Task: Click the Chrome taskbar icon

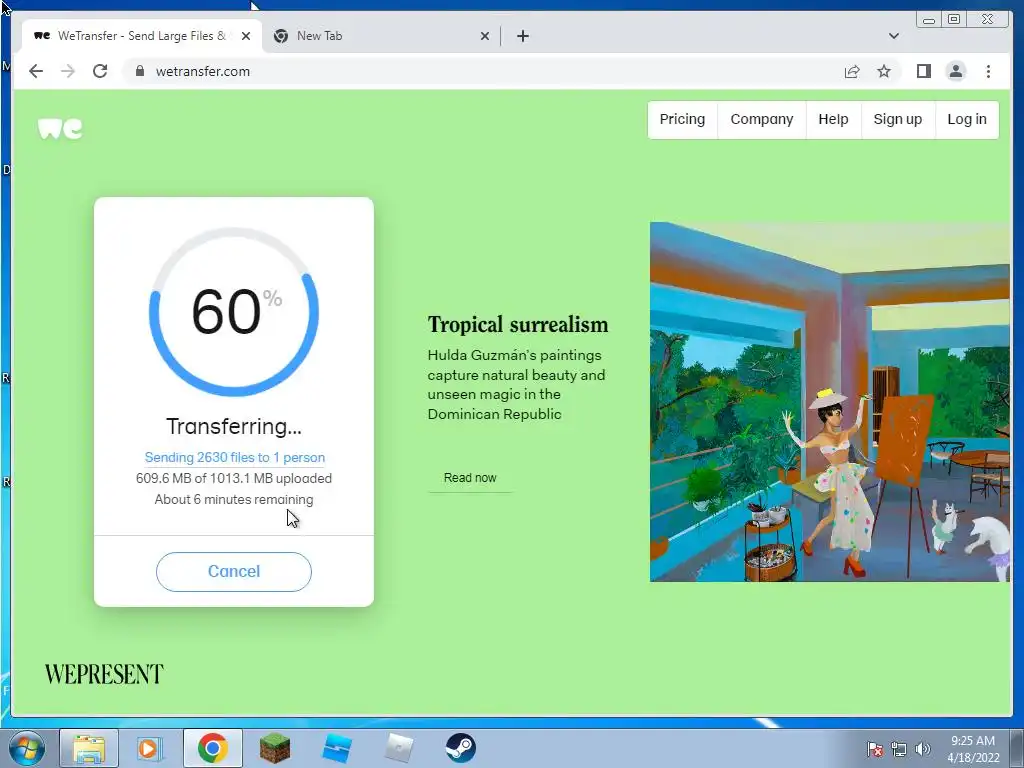Action: (213, 748)
